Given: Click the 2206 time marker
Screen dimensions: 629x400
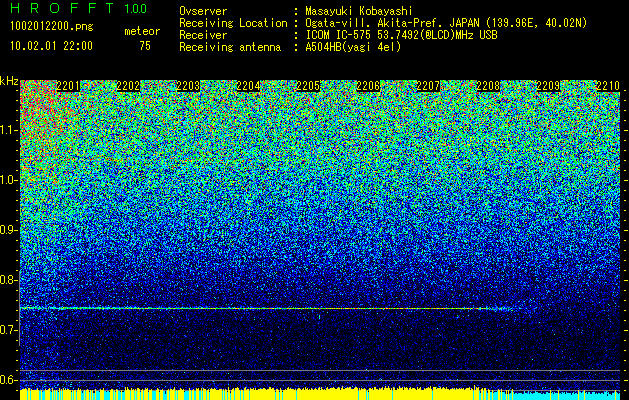Looking at the screenshot, I should pos(368,86).
